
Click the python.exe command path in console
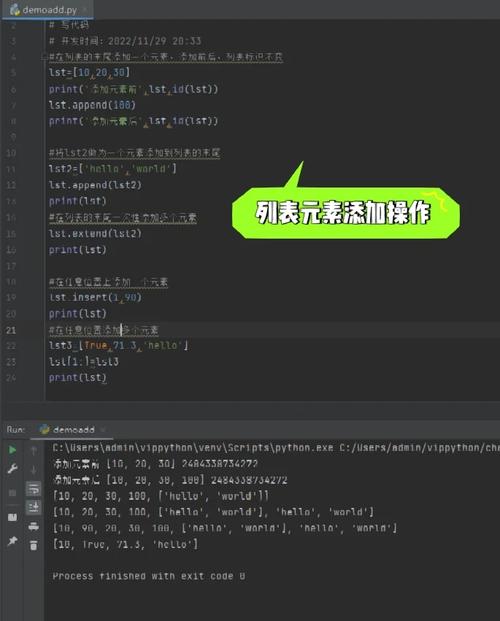click(275, 448)
